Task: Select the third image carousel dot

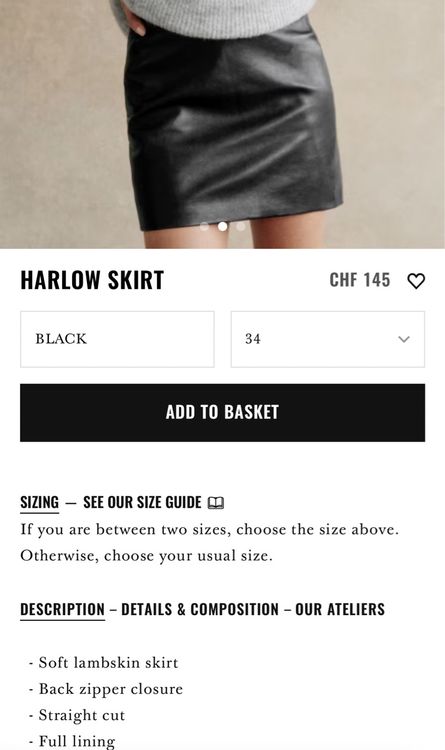Action: (x=241, y=226)
